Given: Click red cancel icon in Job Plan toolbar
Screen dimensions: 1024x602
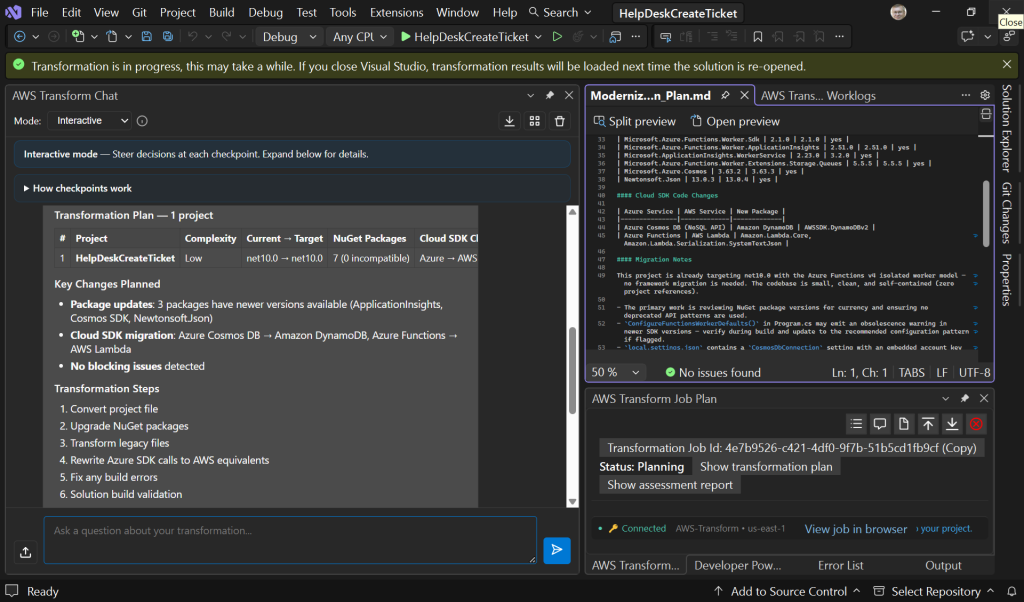Looking at the screenshot, I should (976, 424).
